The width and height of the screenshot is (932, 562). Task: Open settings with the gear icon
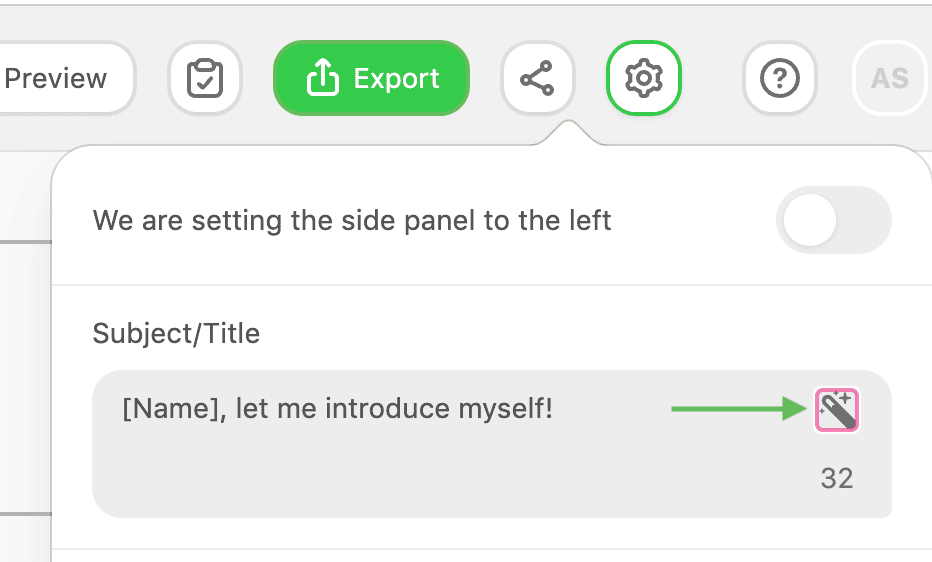click(x=644, y=78)
